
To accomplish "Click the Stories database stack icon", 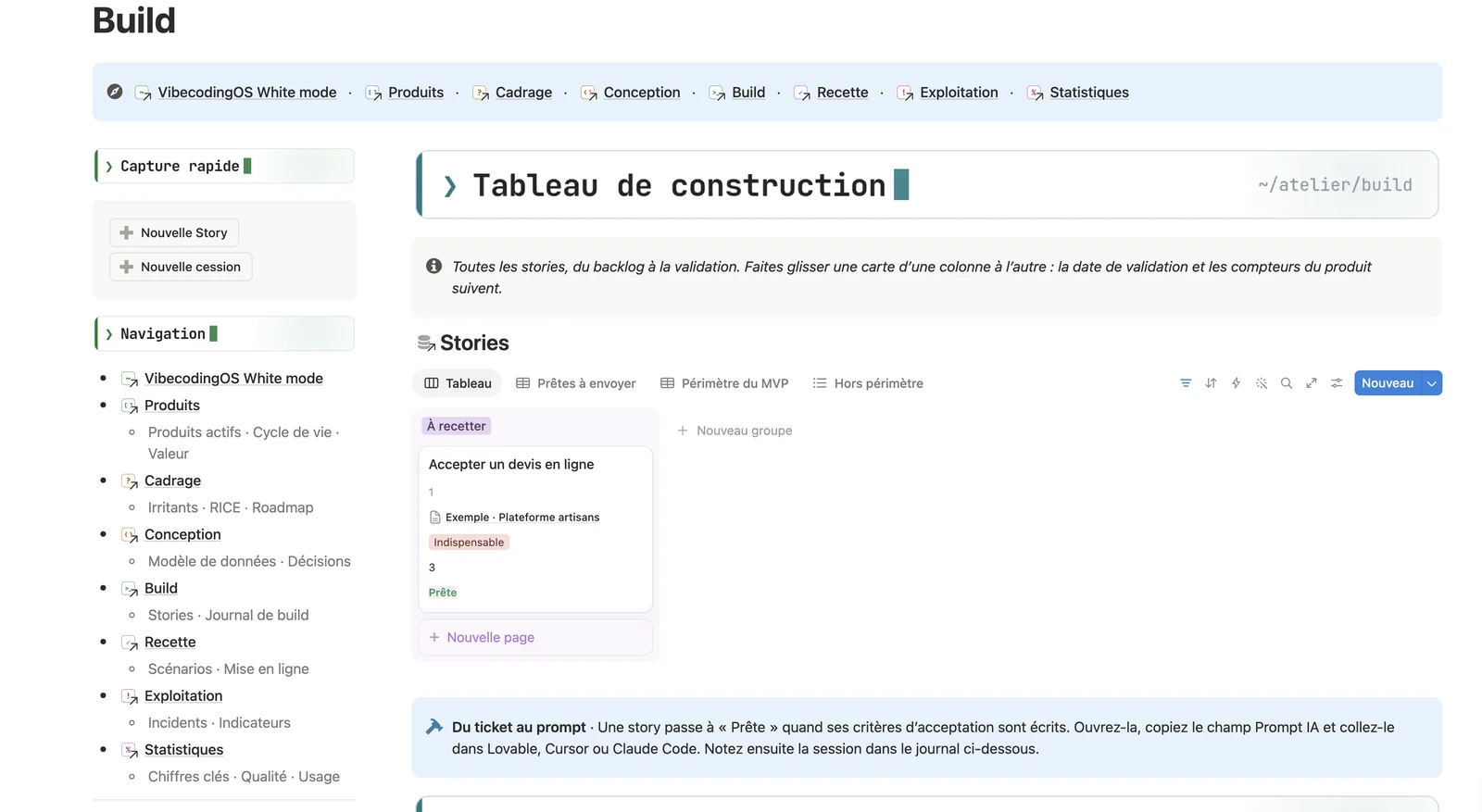I will [x=426, y=344].
